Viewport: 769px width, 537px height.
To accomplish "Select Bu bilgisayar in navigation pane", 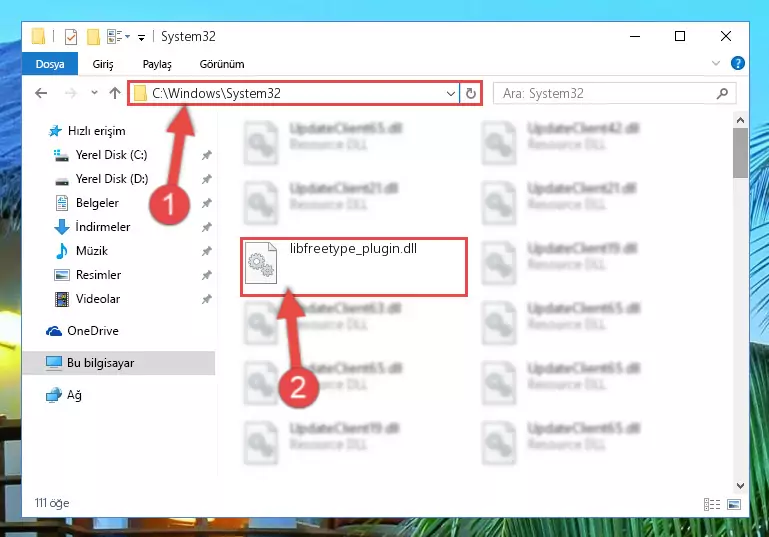I will click(118, 363).
